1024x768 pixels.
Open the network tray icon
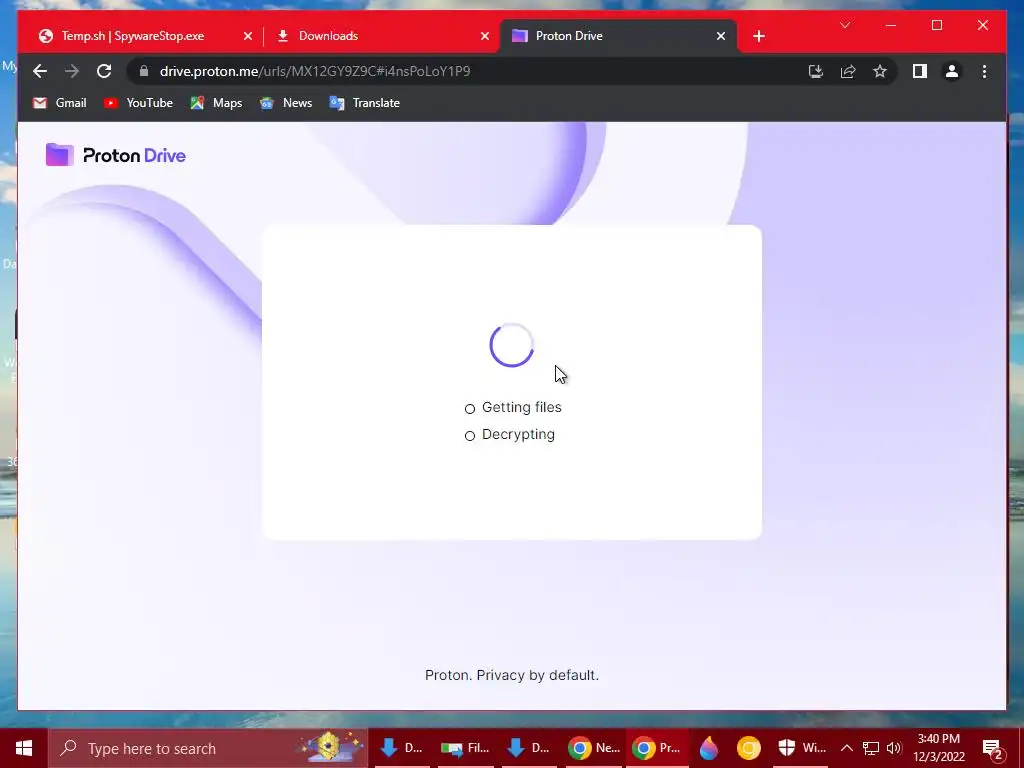tap(871, 748)
